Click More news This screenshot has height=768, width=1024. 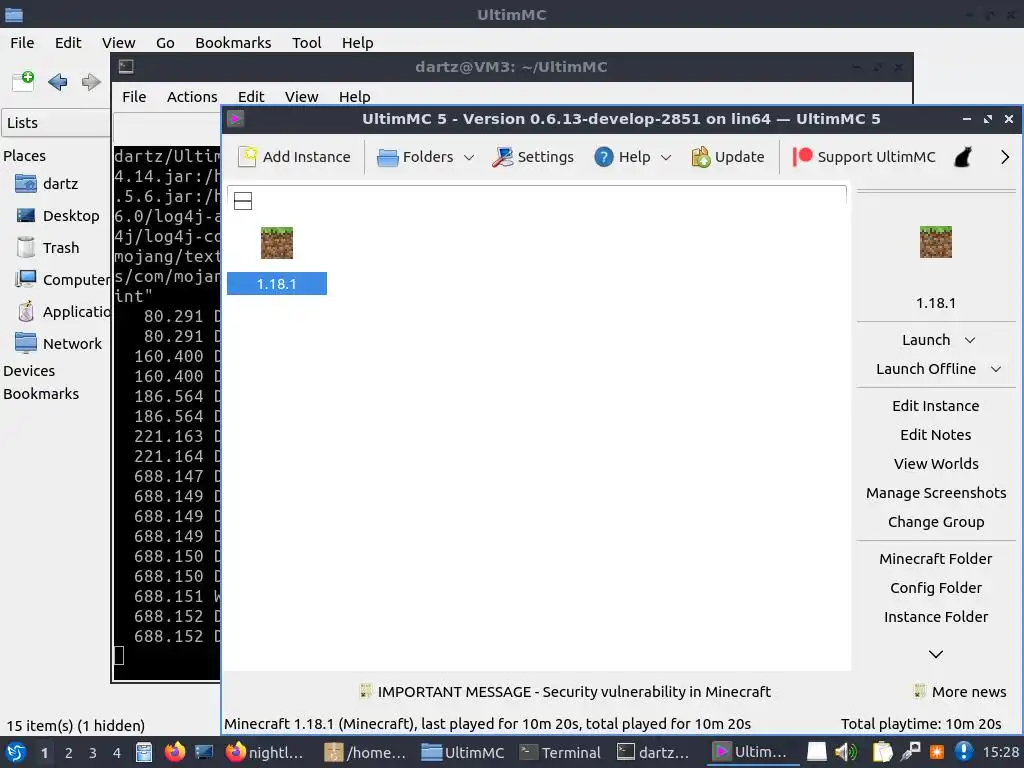click(x=960, y=692)
